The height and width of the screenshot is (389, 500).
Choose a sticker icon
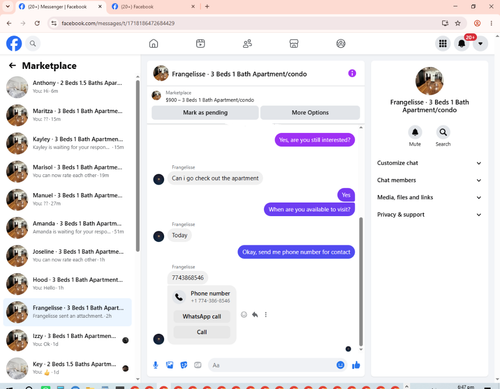pyautogui.click(x=184, y=365)
